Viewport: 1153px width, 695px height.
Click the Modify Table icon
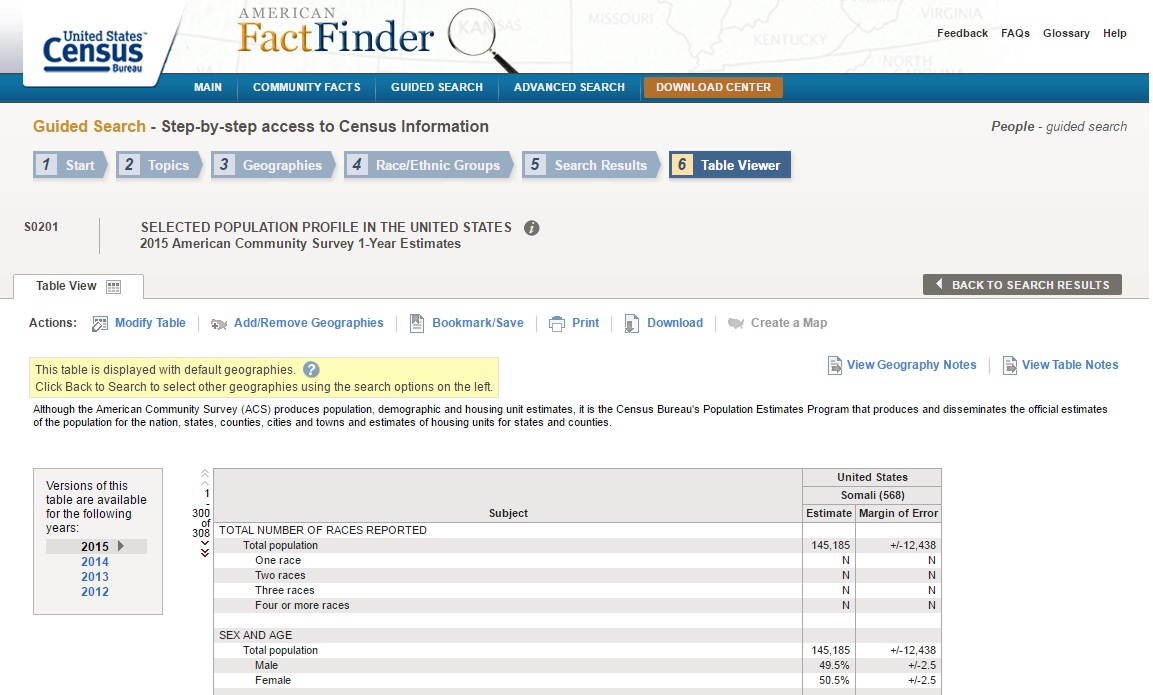pyautogui.click(x=99, y=324)
